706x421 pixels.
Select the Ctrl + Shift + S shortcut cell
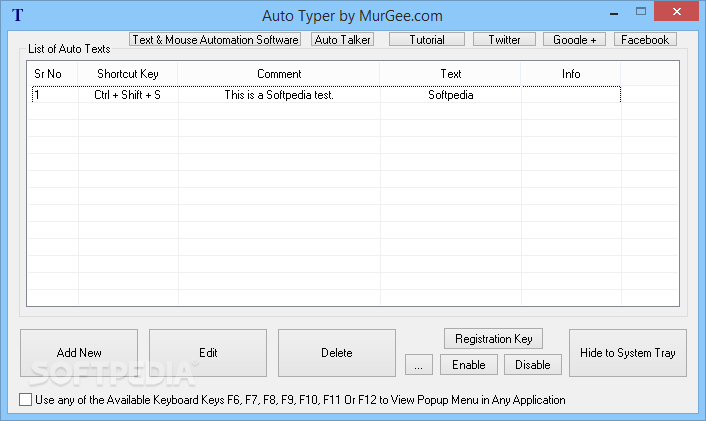pyautogui.click(x=127, y=95)
